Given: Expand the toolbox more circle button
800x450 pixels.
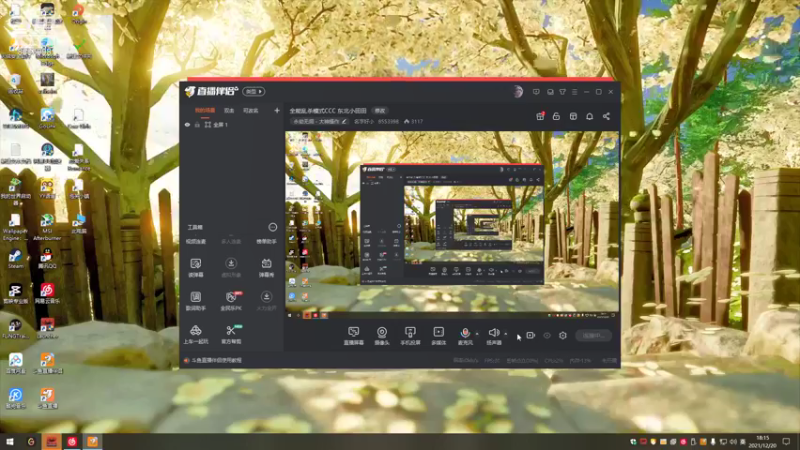Looking at the screenshot, I should point(272,227).
